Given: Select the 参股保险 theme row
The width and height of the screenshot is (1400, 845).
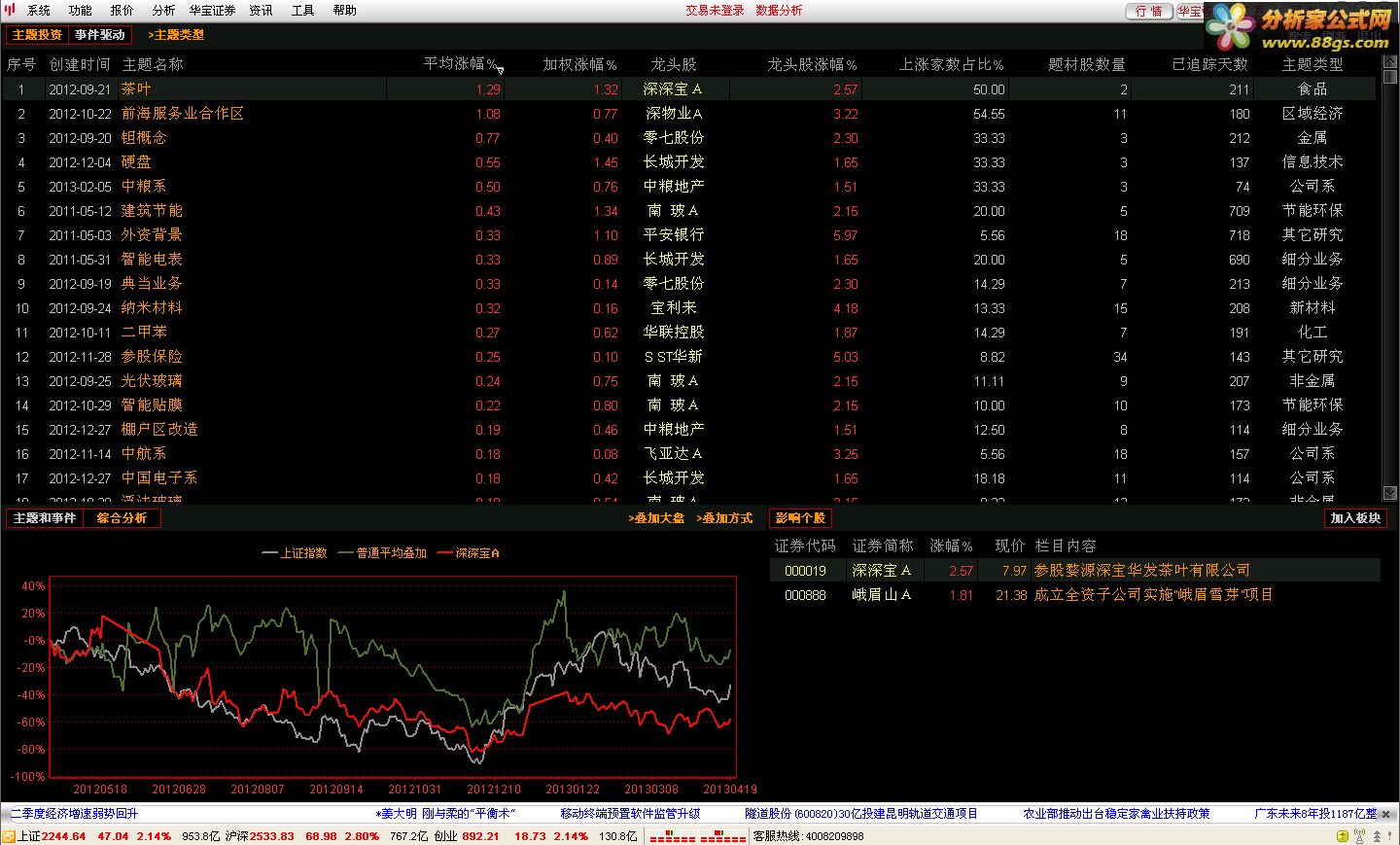Looking at the screenshot, I should (687, 356).
